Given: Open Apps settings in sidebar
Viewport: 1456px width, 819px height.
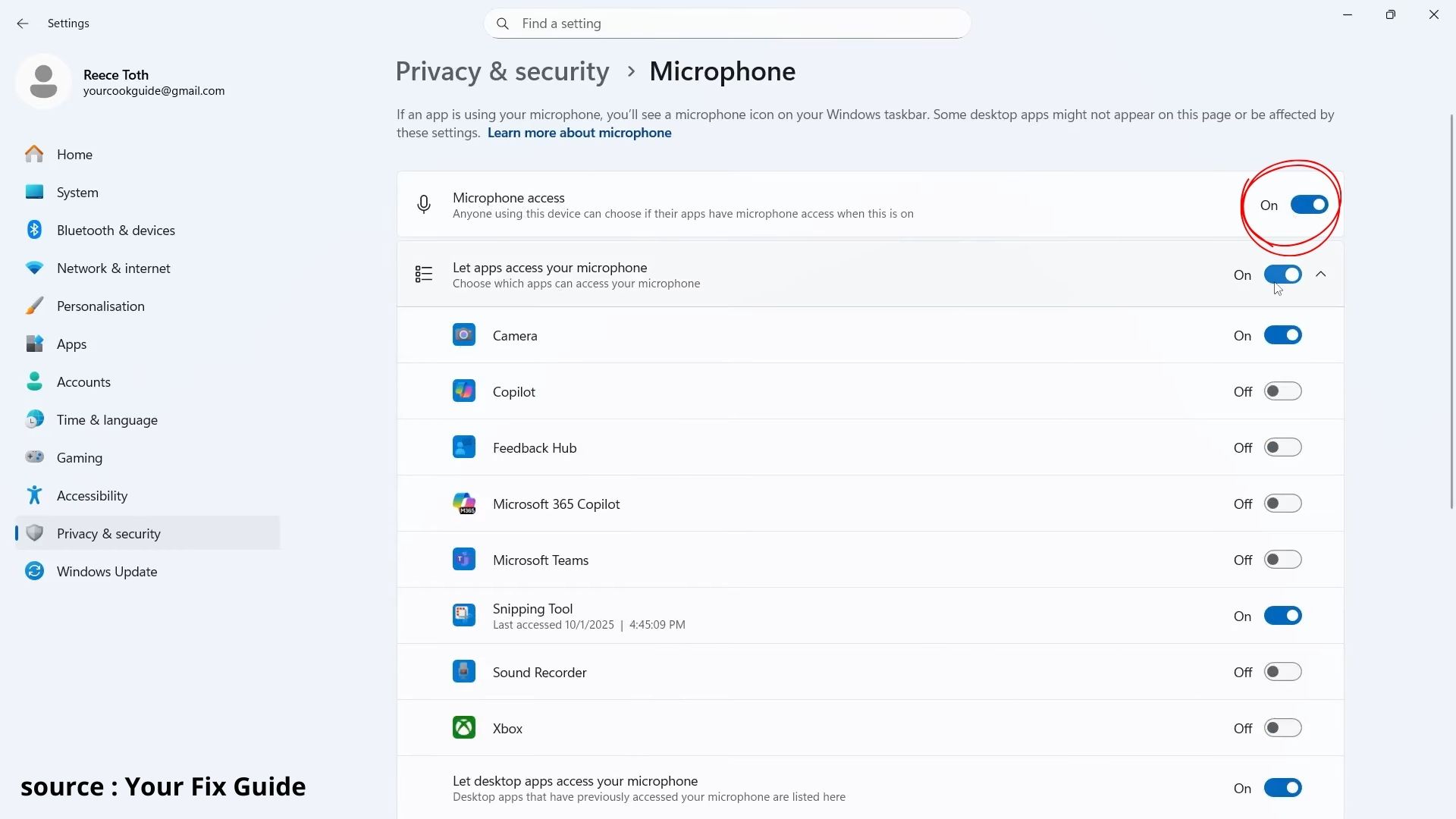Looking at the screenshot, I should point(148,344).
